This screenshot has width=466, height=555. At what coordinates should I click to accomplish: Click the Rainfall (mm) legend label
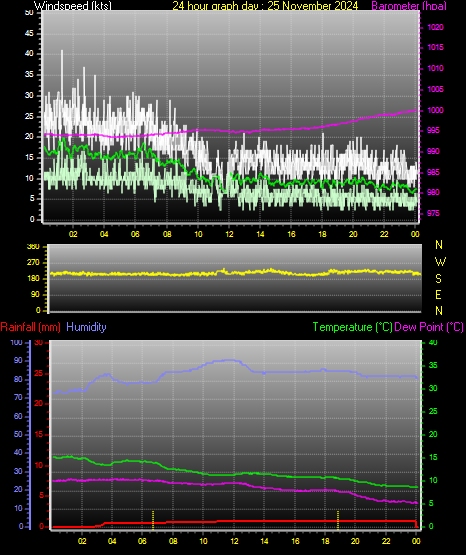pyautogui.click(x=30, y=327)
